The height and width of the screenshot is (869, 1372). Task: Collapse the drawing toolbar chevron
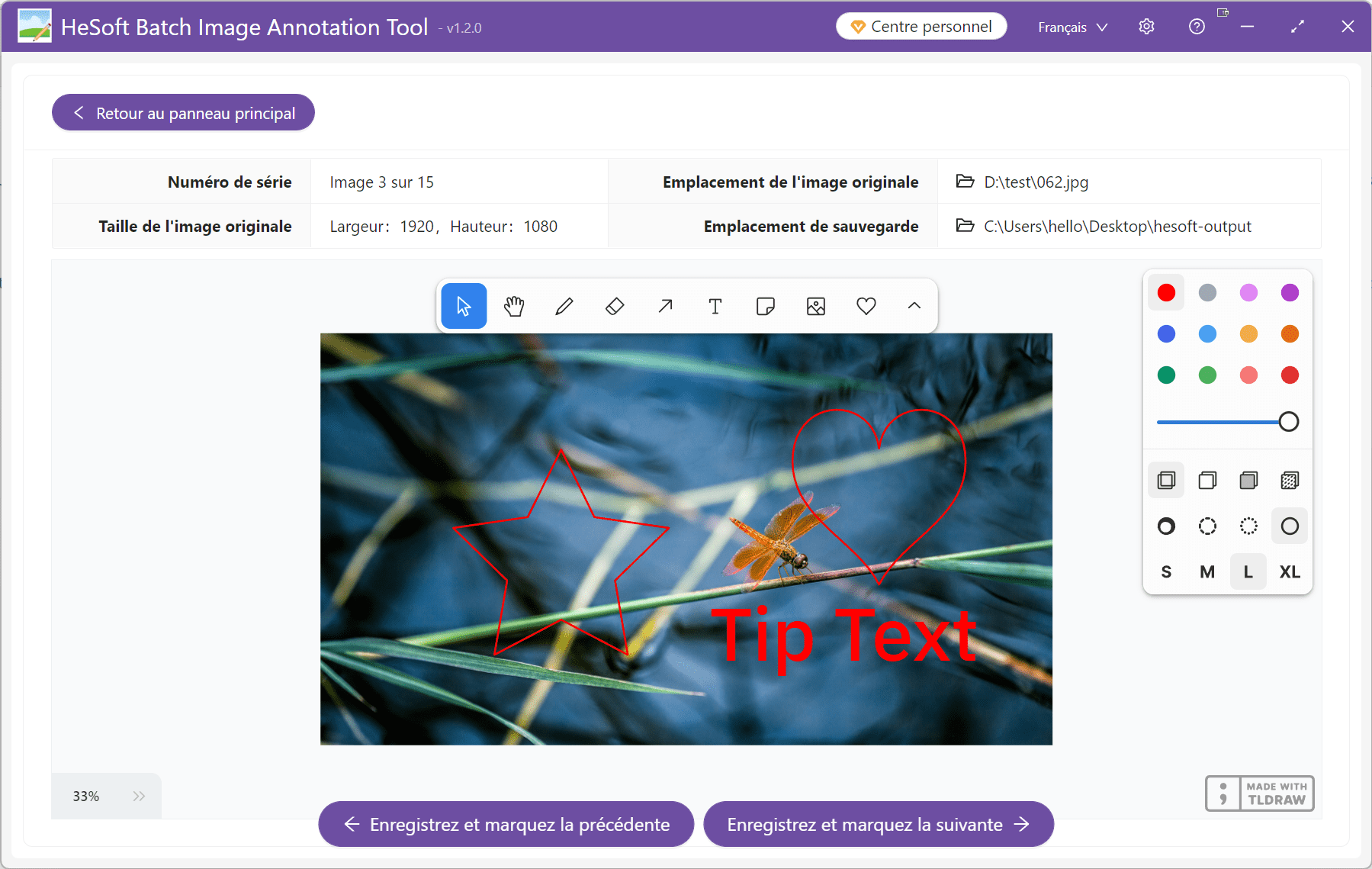coord(914,306)
